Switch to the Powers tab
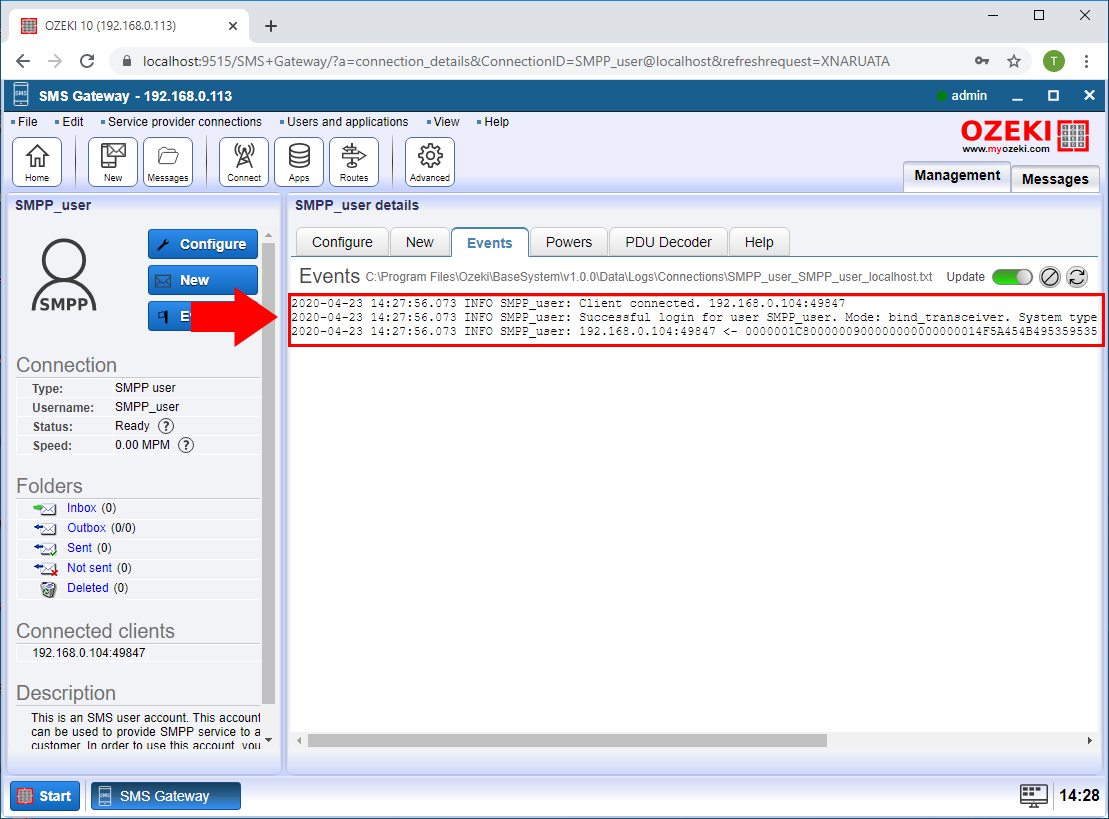 (x=568, y=241)
